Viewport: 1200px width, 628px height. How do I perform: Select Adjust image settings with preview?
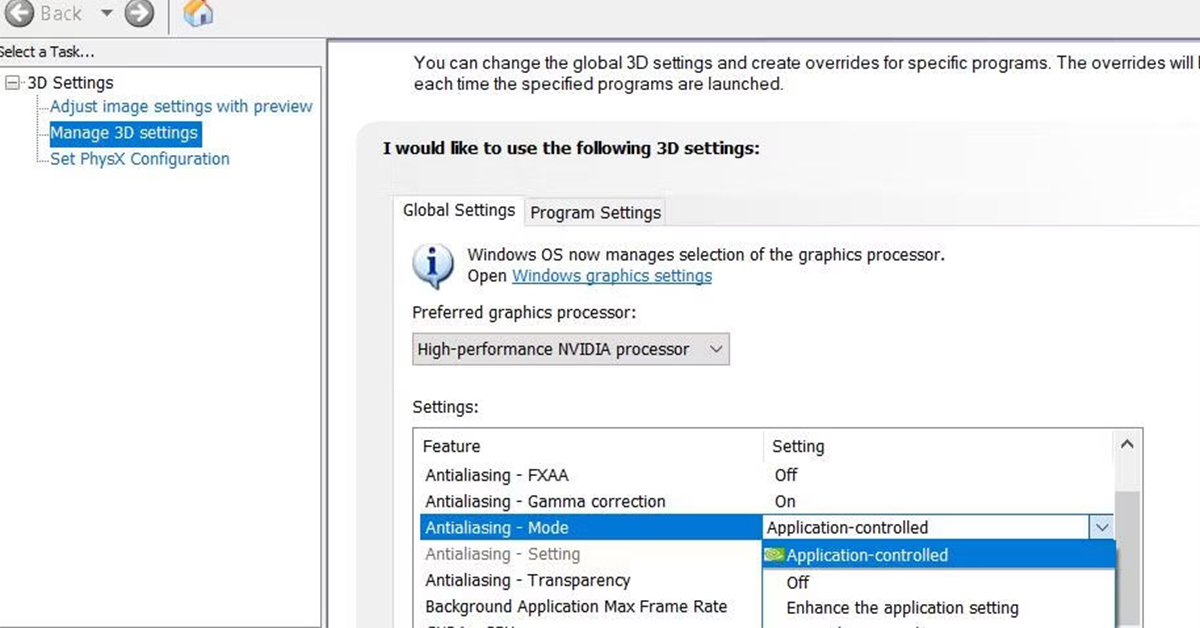(x=181, y=106)
